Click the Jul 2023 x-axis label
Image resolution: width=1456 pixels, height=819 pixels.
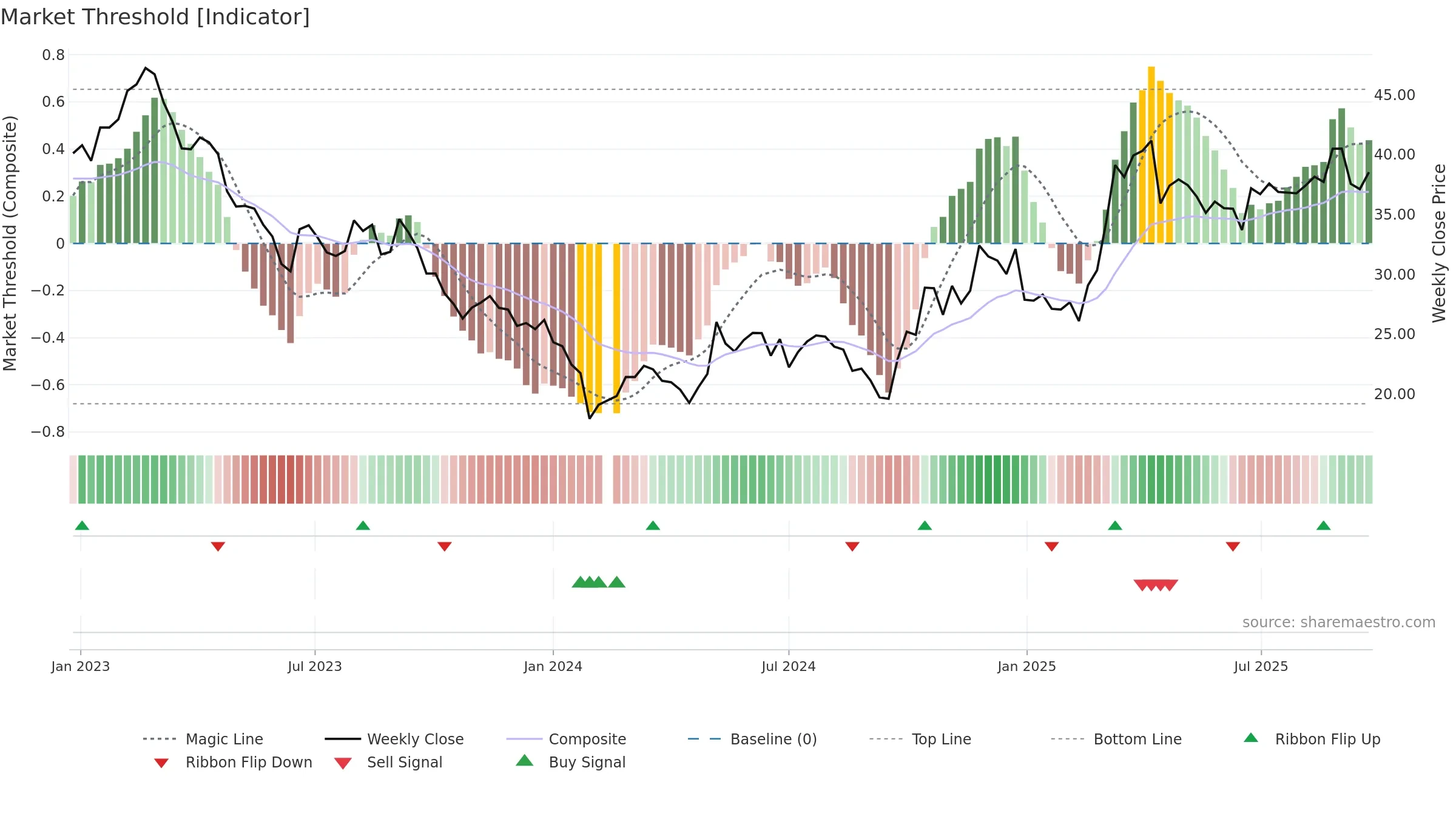[315, 666]
